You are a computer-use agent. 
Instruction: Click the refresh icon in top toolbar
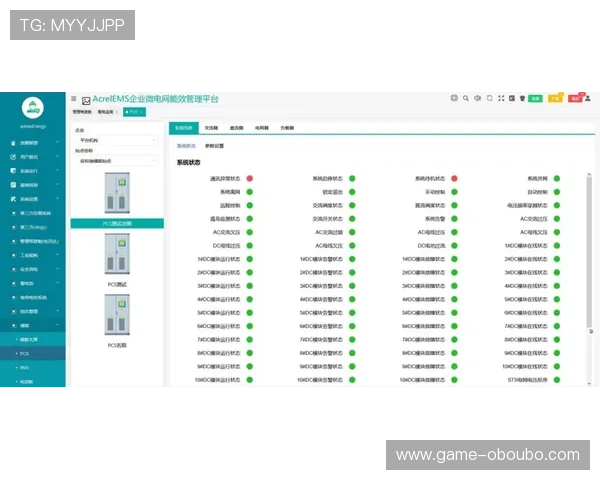(489, 98)
